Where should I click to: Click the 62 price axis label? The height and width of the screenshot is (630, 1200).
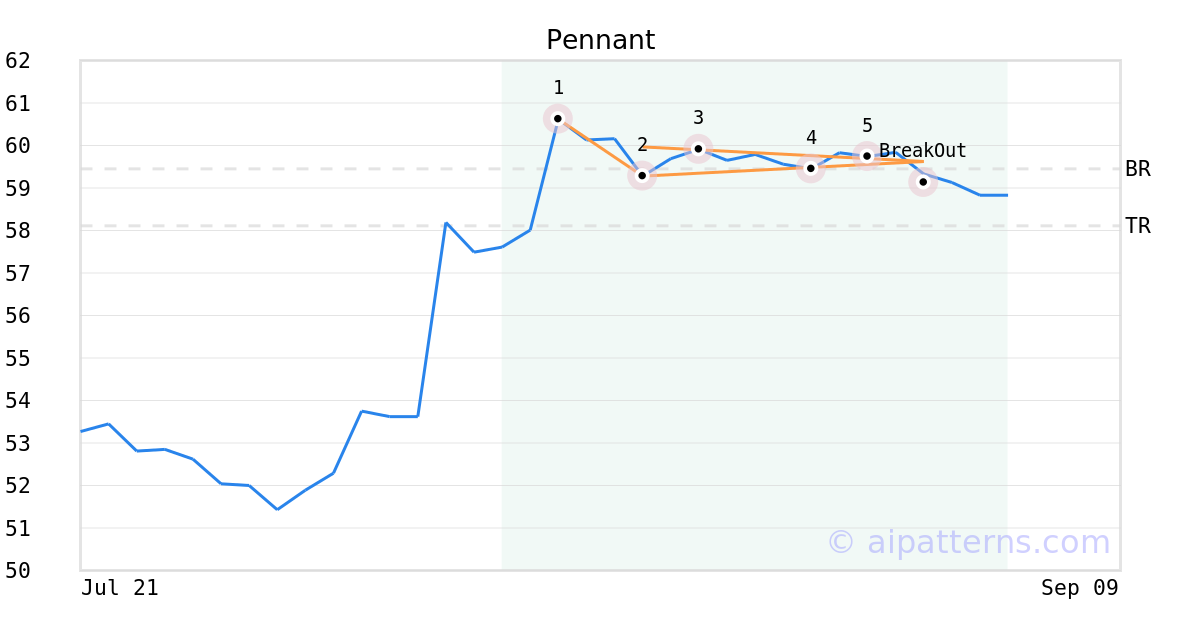click(x=18, y=61)
